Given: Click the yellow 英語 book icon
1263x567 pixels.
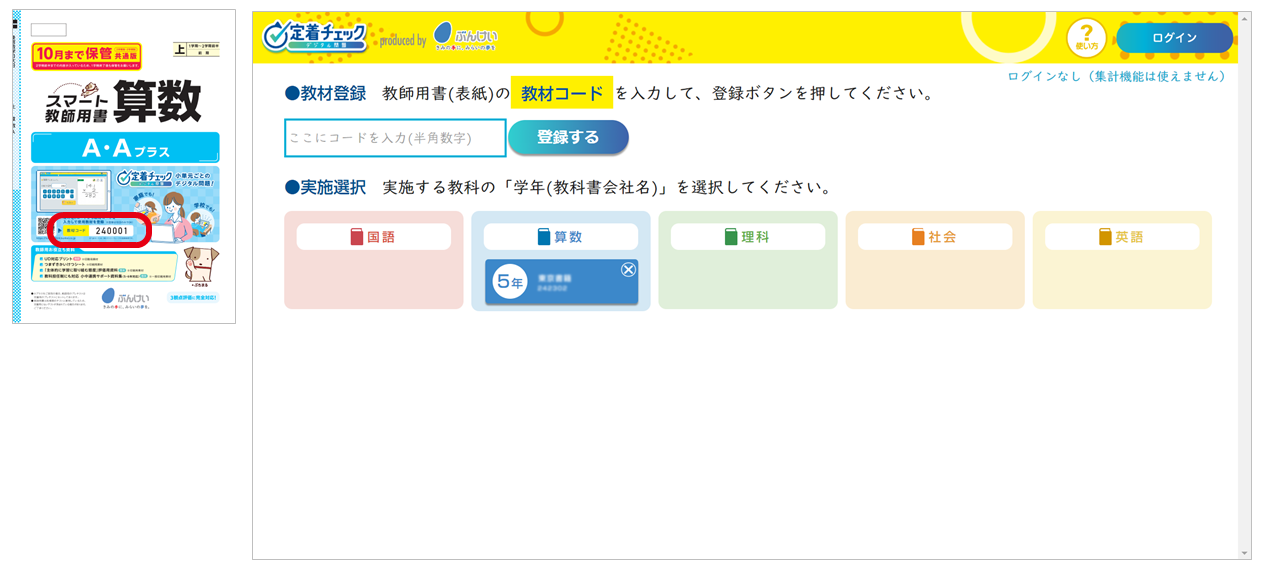Looking at the screenshot, I should point(1105,237).
